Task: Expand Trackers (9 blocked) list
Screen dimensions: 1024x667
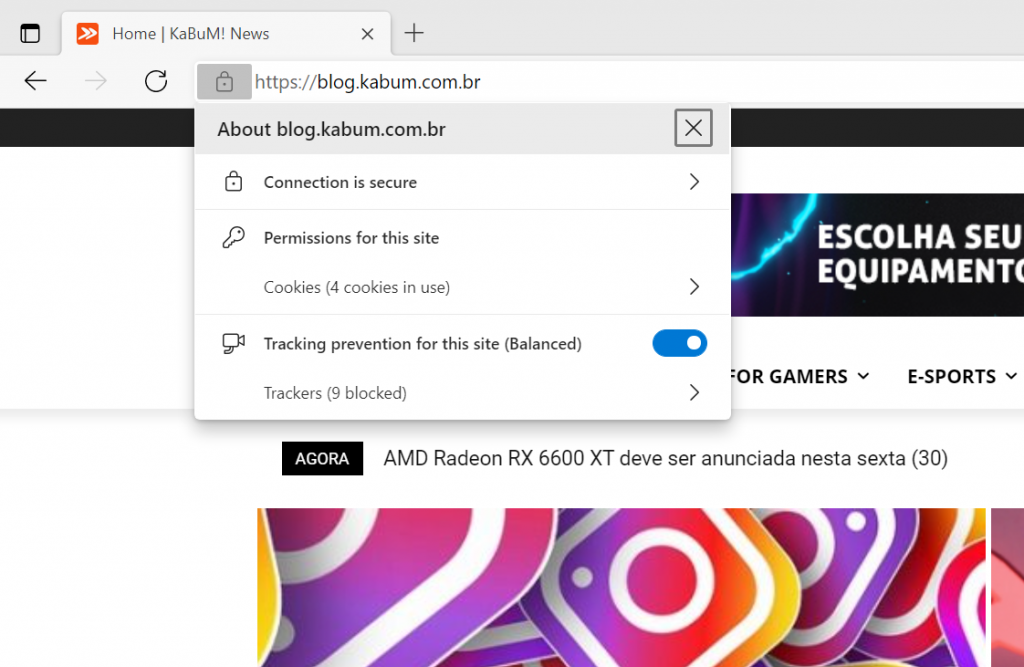Action: 694,393
